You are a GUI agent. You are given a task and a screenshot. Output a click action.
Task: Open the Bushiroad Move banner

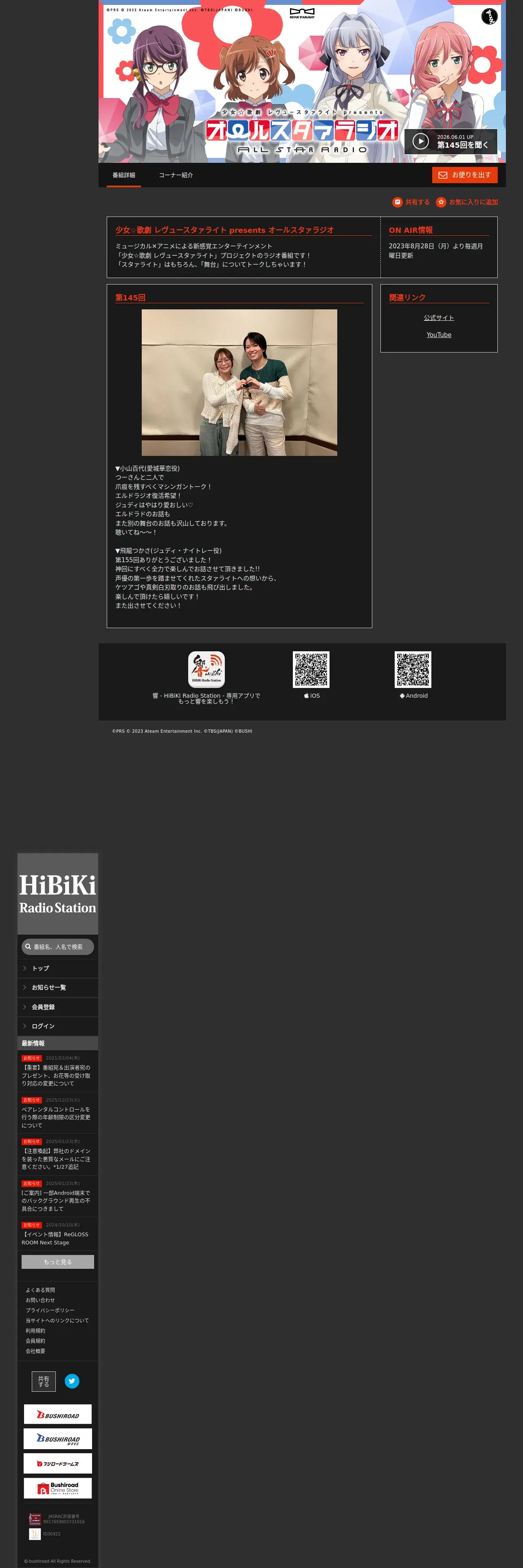(58, 1438)
